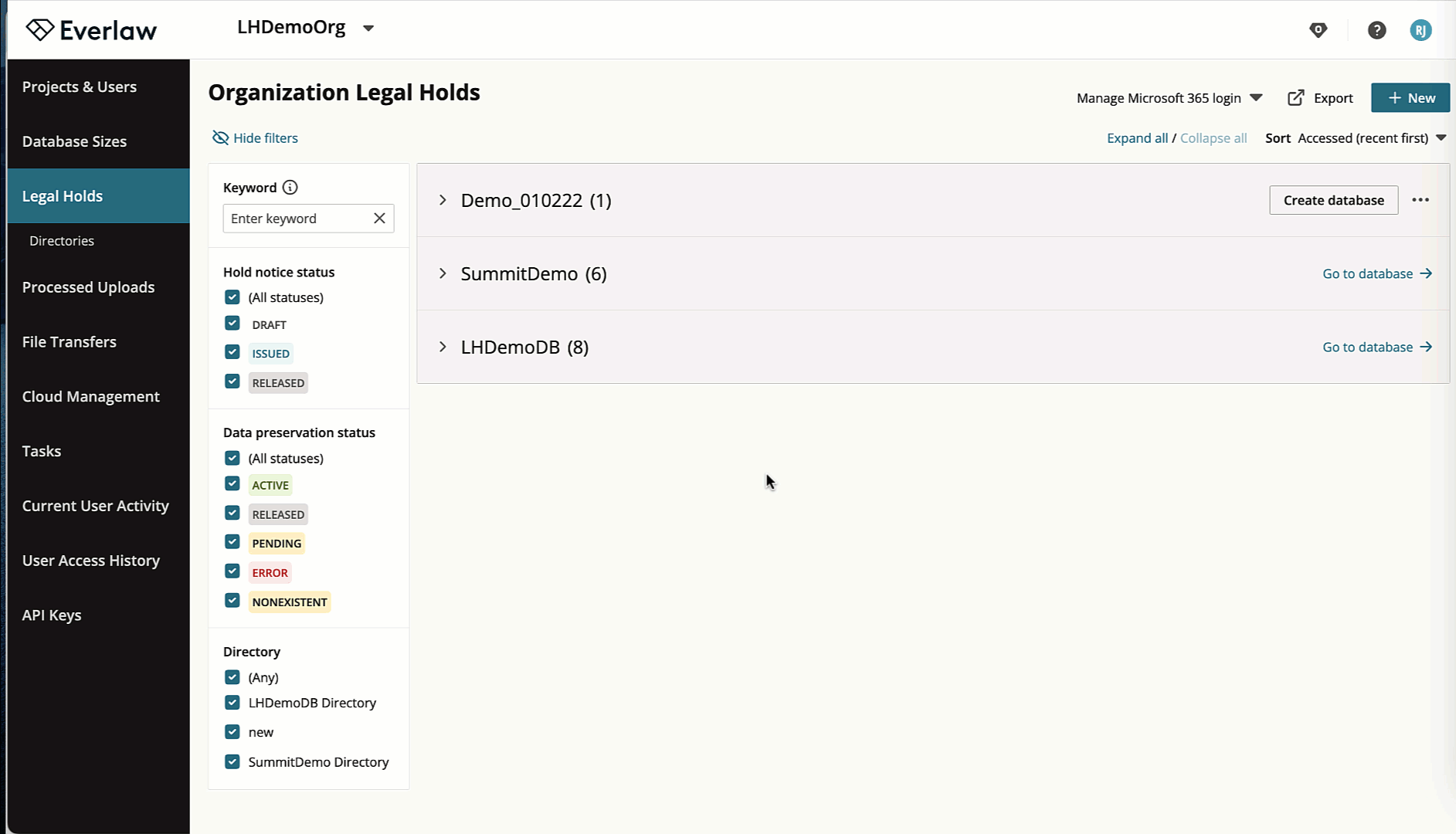Click Create database for Demo_010222
This screenshot has height=834, width=1456.
[1333, 200]
